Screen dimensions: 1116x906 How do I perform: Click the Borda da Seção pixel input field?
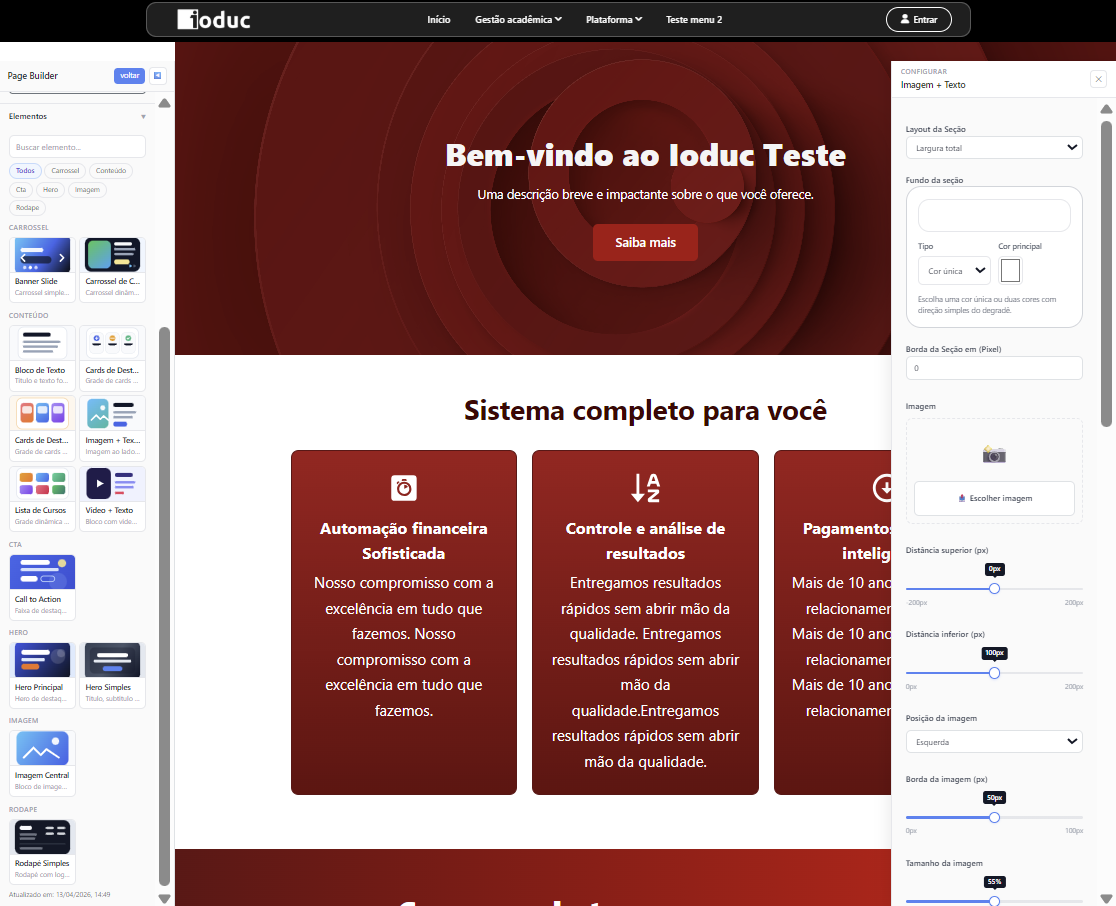[x=993, y=368]
